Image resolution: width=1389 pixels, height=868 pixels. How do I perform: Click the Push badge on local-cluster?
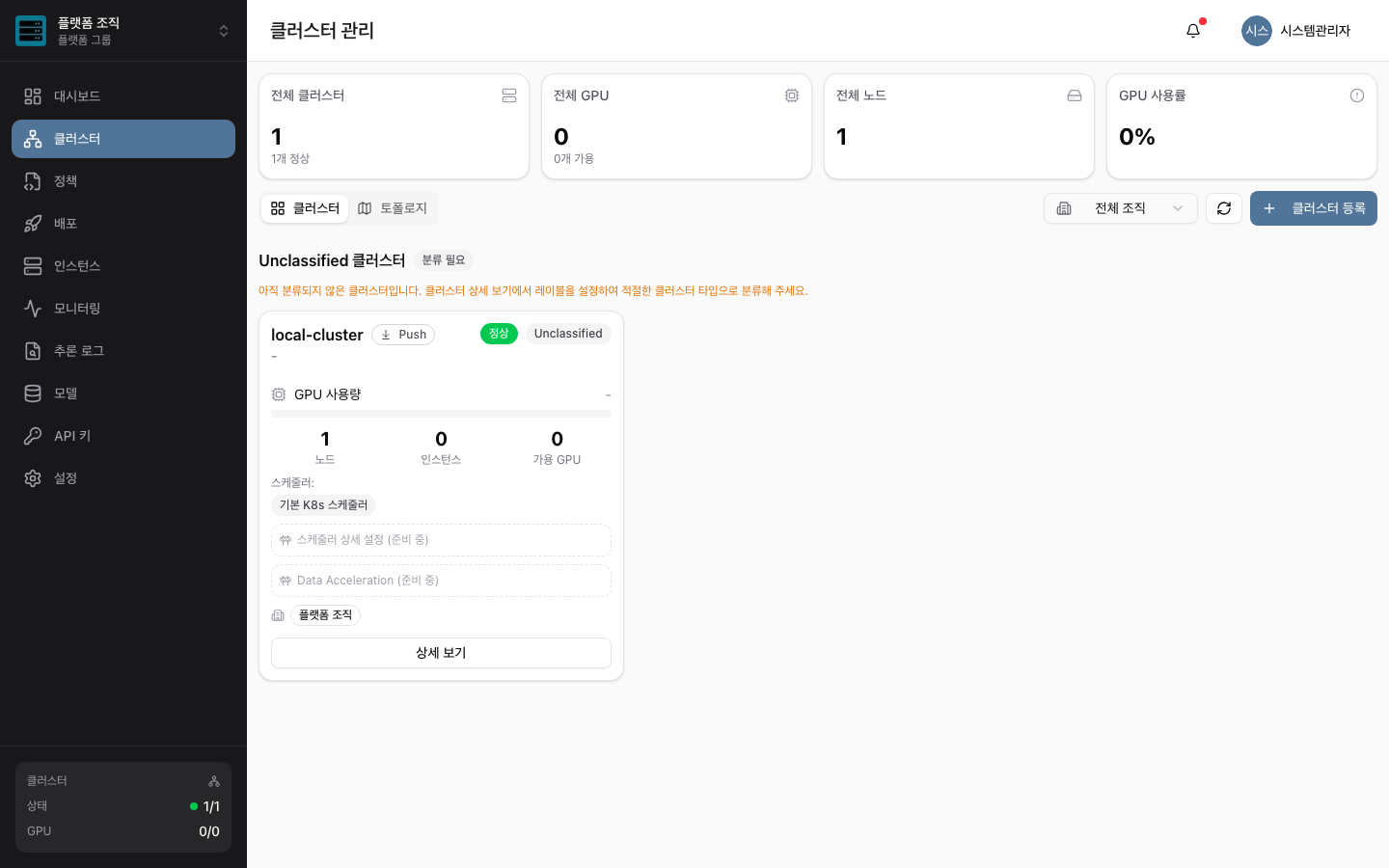403,335
